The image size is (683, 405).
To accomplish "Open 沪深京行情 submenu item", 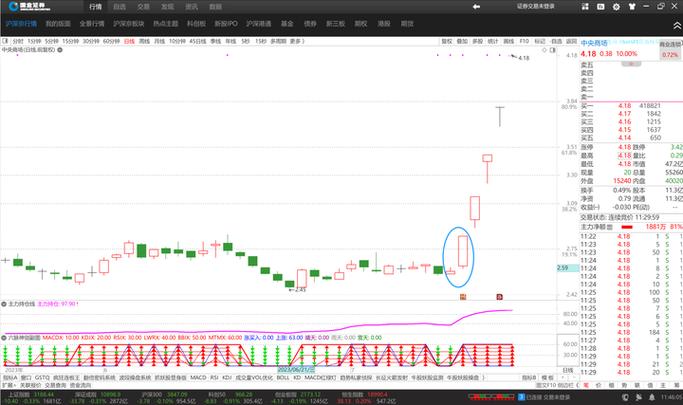I will [21, 24].
